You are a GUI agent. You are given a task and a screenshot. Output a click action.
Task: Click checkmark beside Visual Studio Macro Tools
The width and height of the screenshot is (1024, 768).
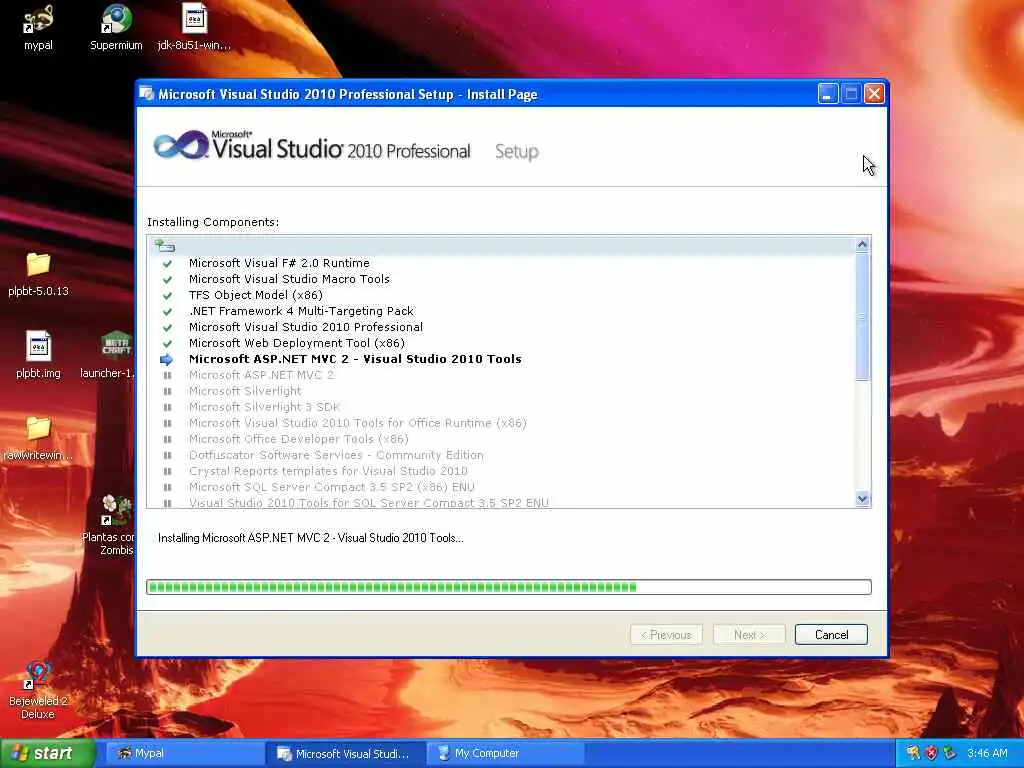coord(167,280)
